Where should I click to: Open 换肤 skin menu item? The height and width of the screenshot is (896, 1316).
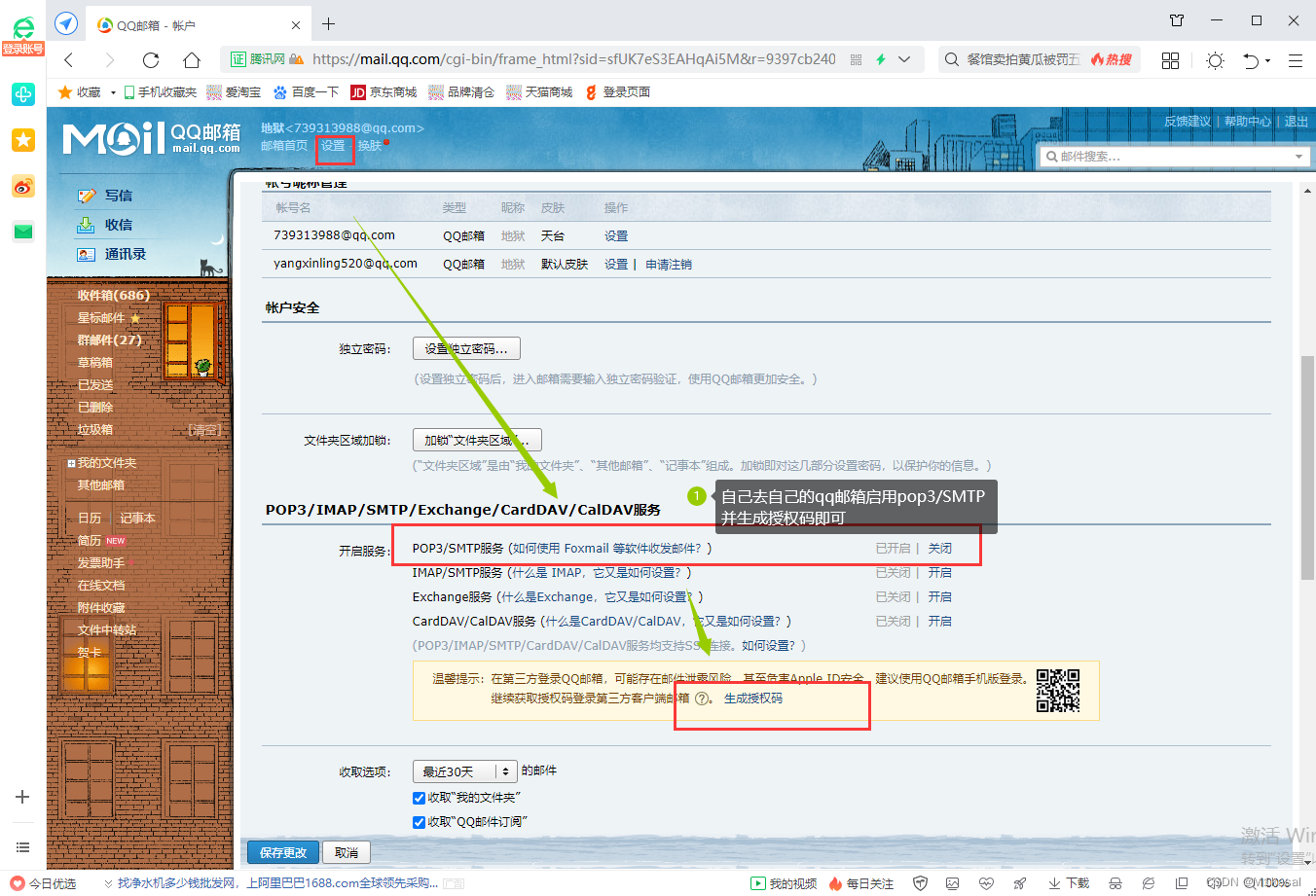pyautogui.click(x=370, y=146)
